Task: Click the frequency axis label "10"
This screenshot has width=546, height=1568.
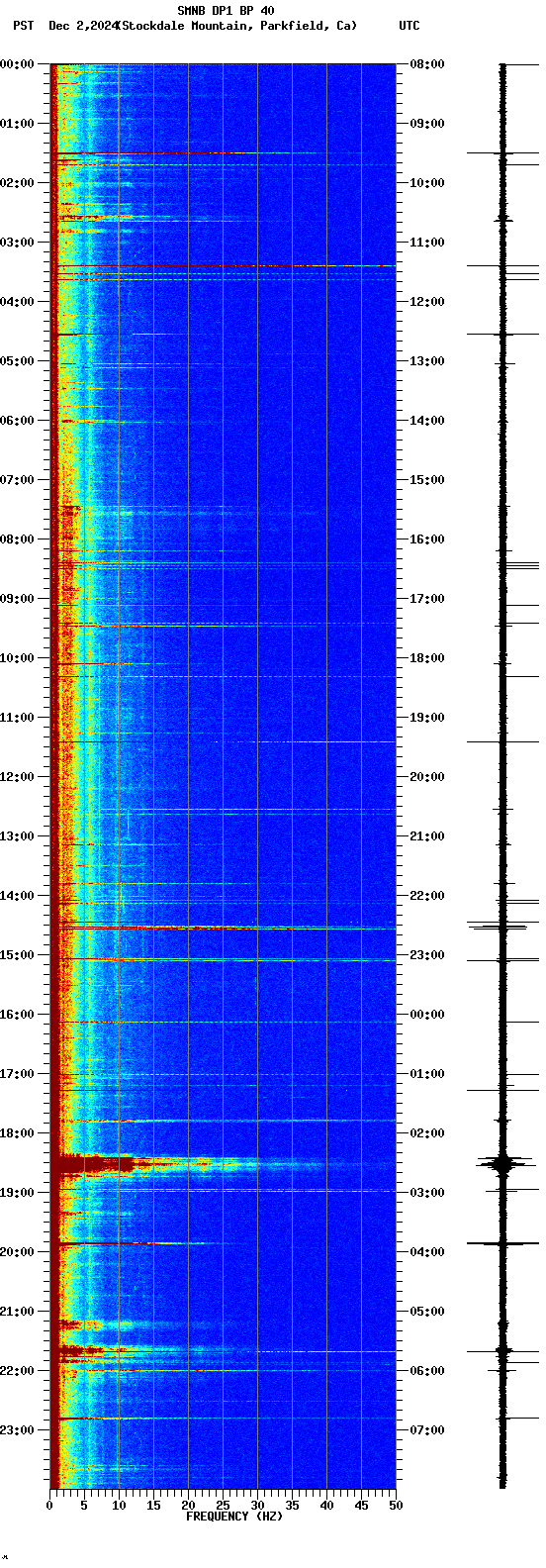Action: pos(119,1506)
